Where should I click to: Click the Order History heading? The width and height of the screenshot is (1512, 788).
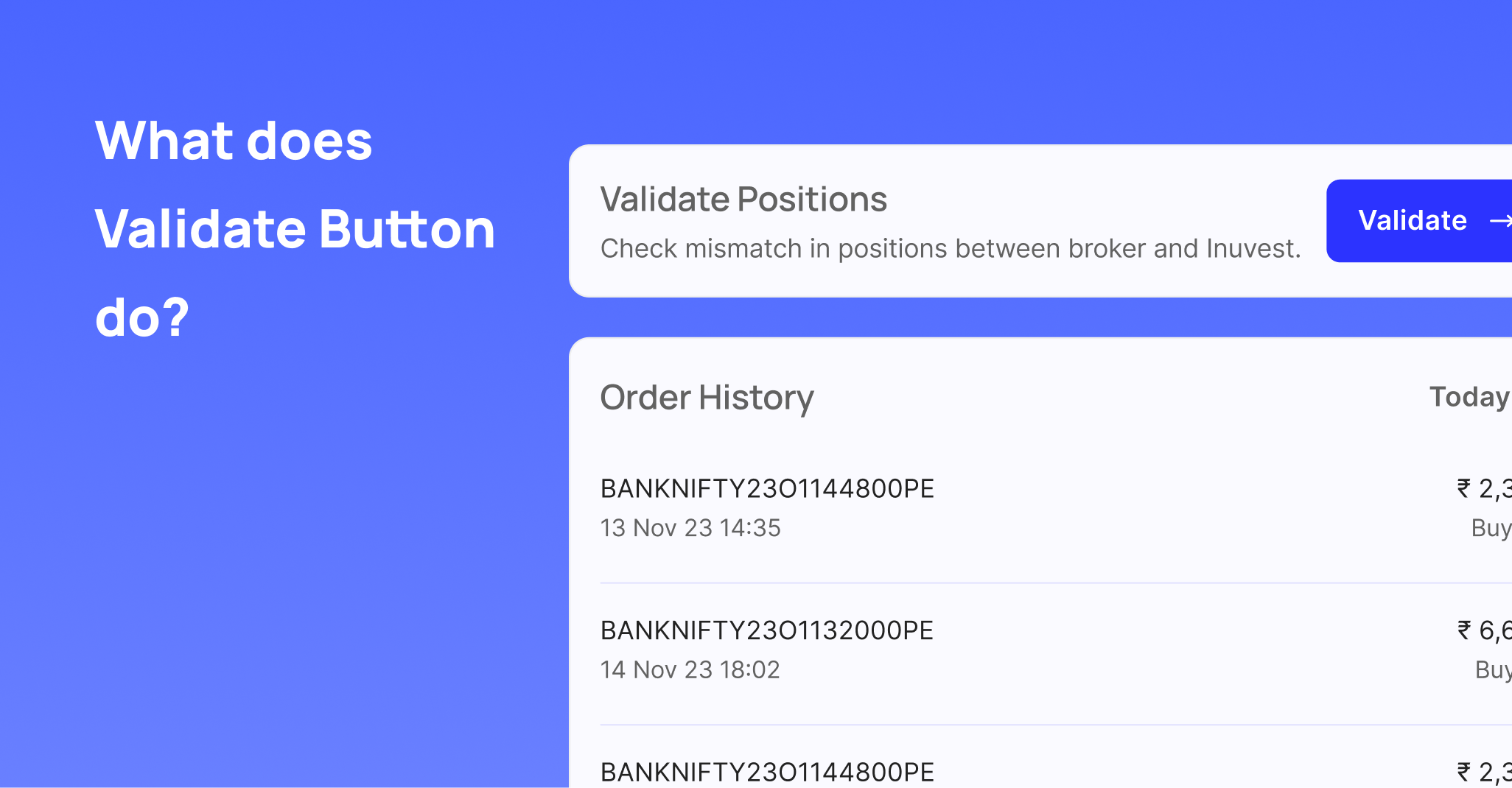pos(707,397)
